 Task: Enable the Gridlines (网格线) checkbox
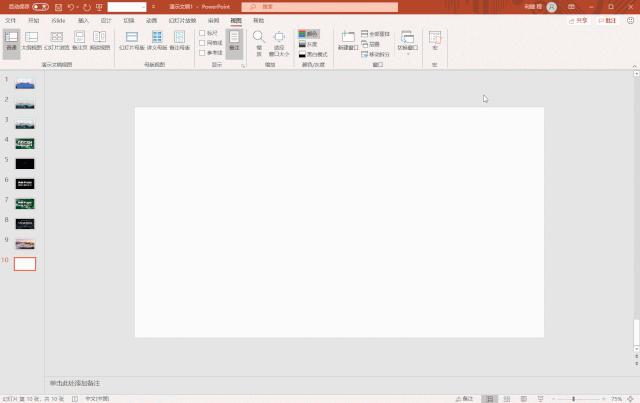[x=203, y=42]
